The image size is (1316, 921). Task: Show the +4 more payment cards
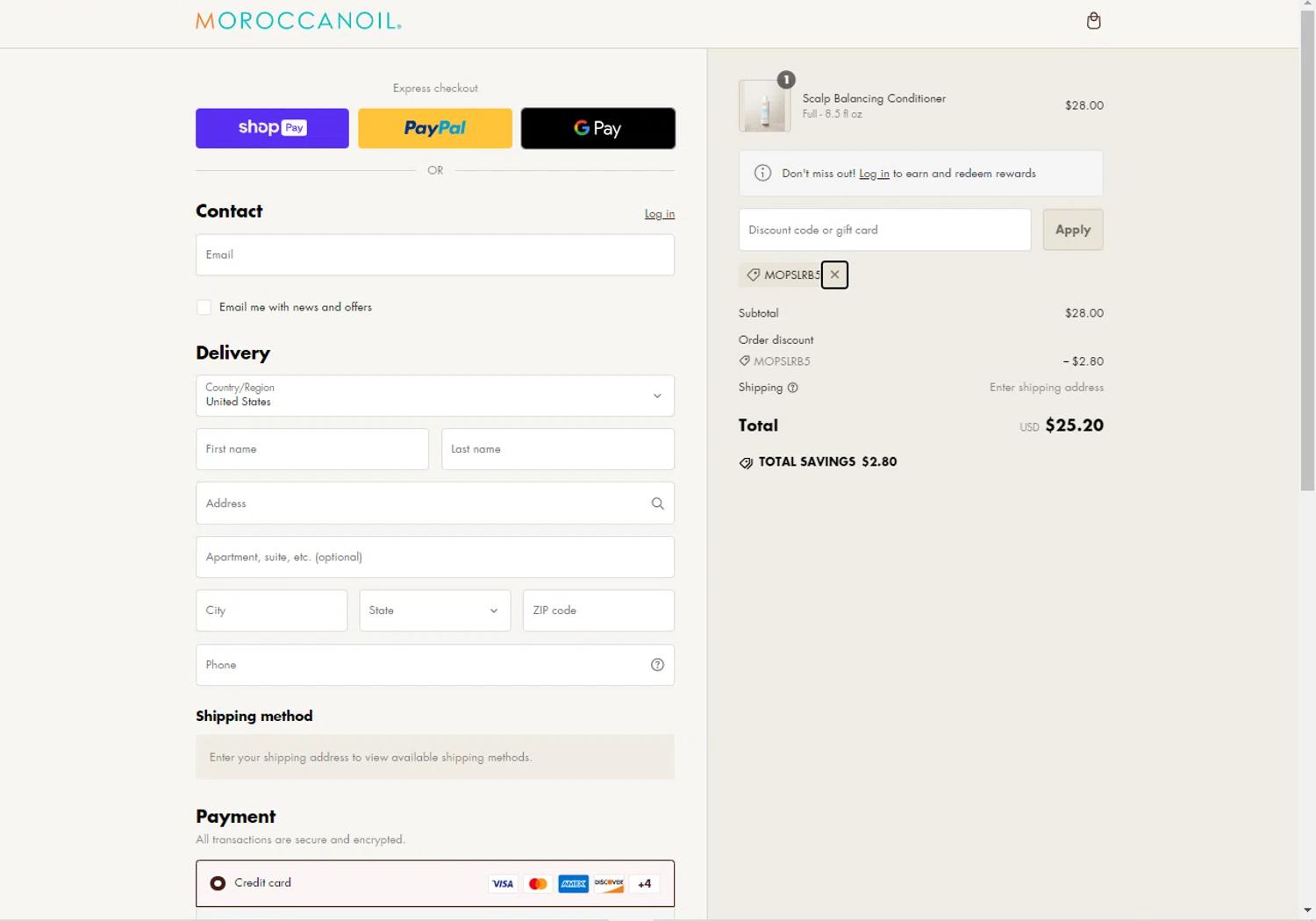click(644, 883)
